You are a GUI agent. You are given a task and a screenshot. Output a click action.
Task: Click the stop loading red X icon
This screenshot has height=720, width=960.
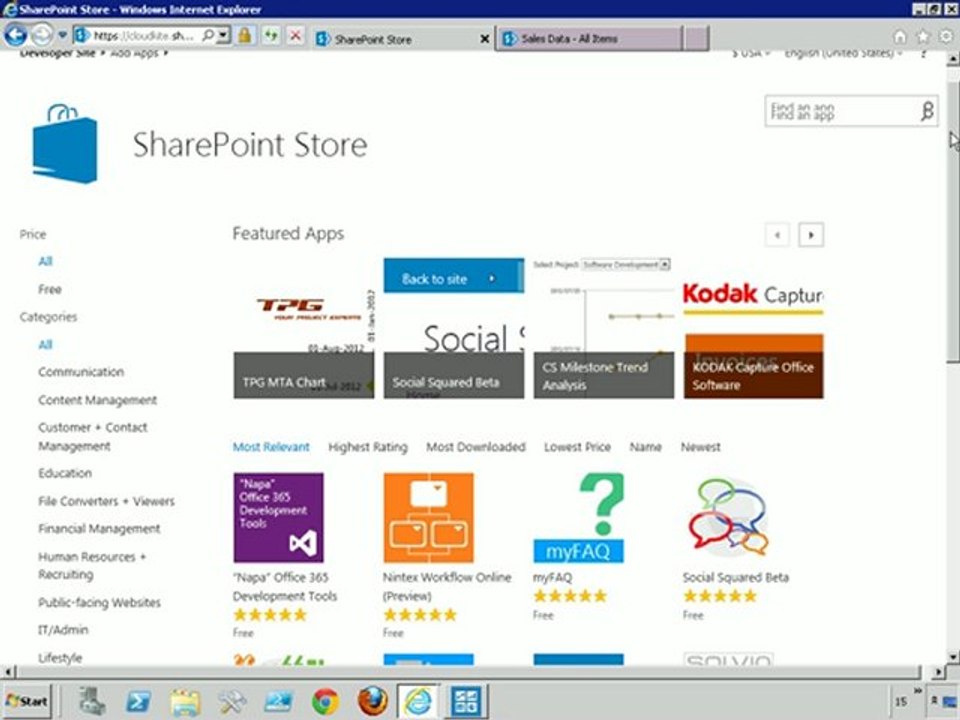[x=295, y=36]
